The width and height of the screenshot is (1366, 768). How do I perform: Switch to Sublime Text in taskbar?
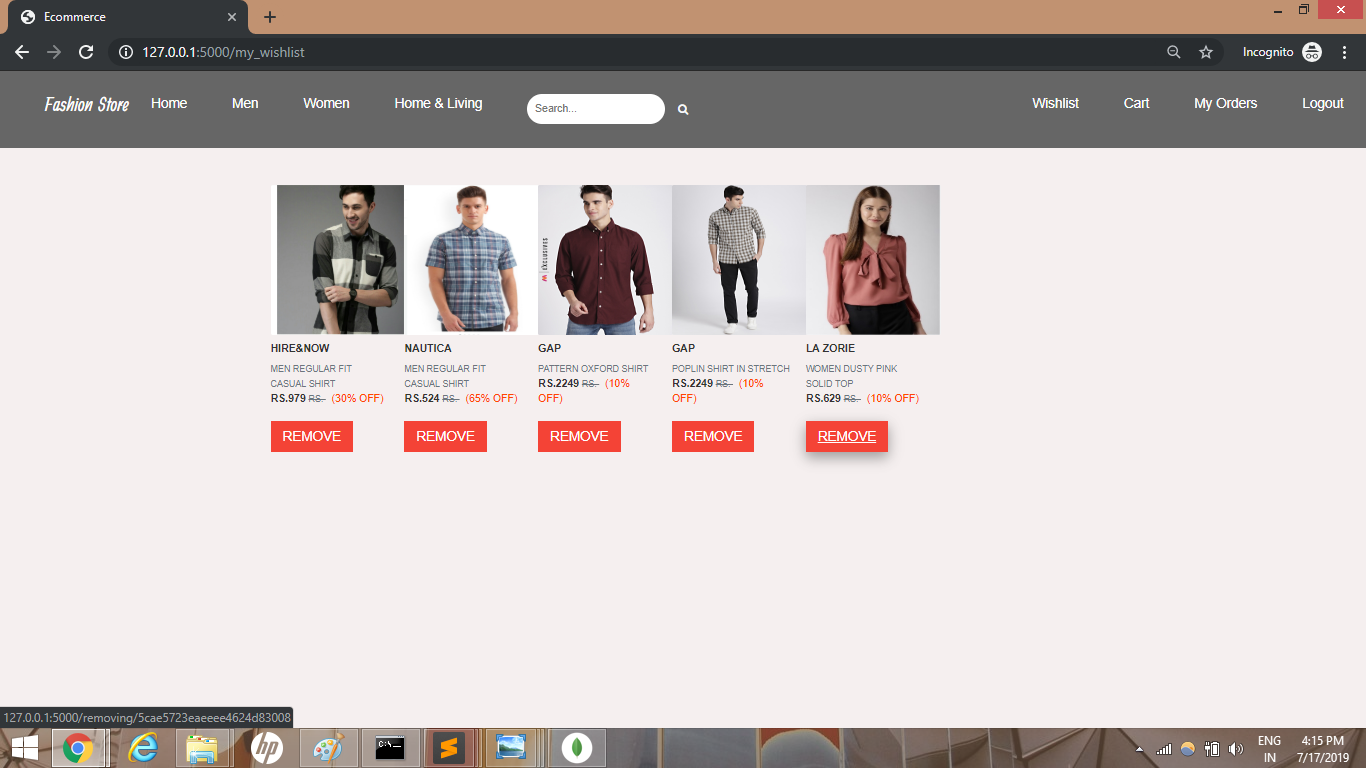point(450,748)
